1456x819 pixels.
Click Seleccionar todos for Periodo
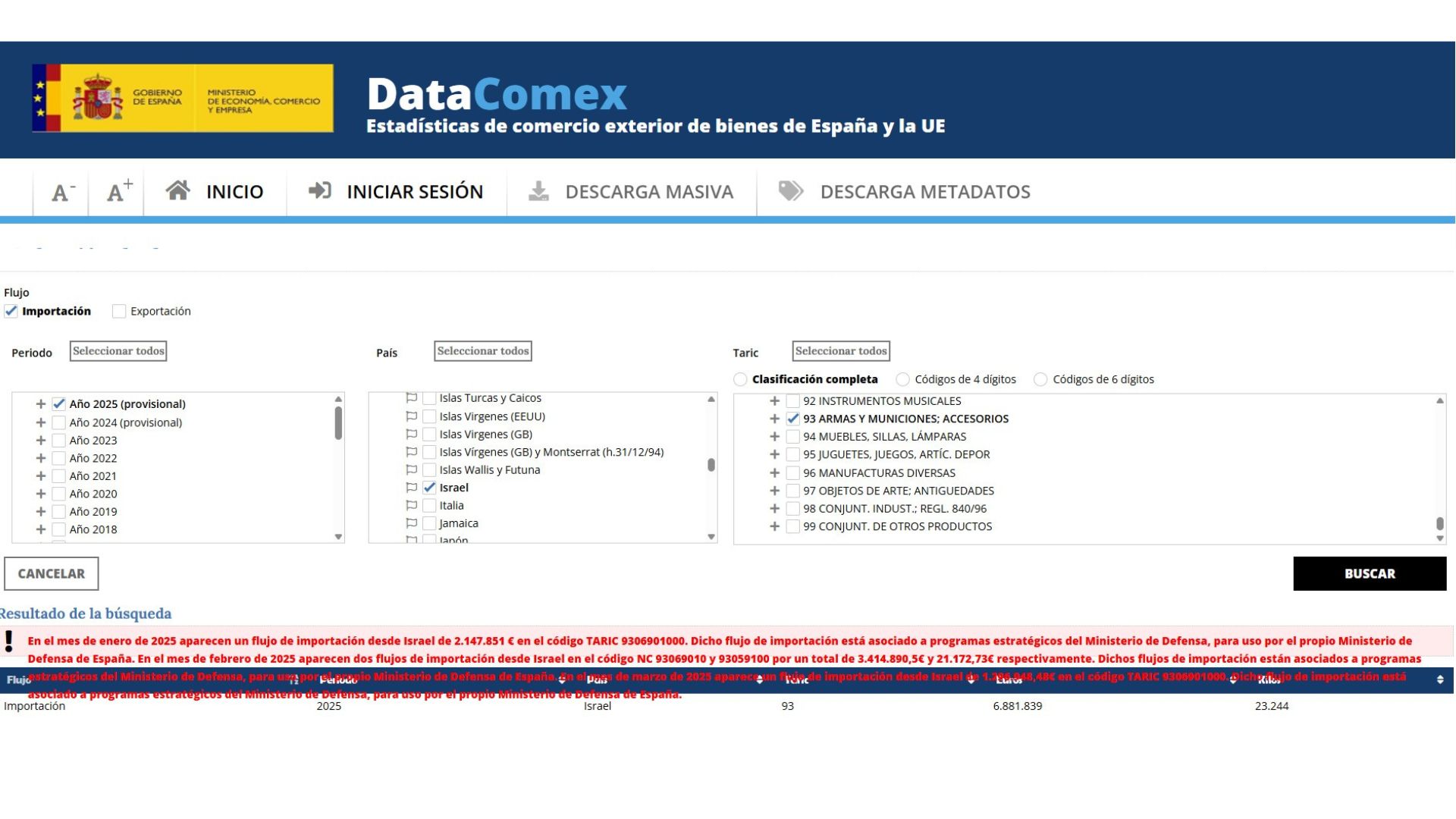[x=118, y=351]
